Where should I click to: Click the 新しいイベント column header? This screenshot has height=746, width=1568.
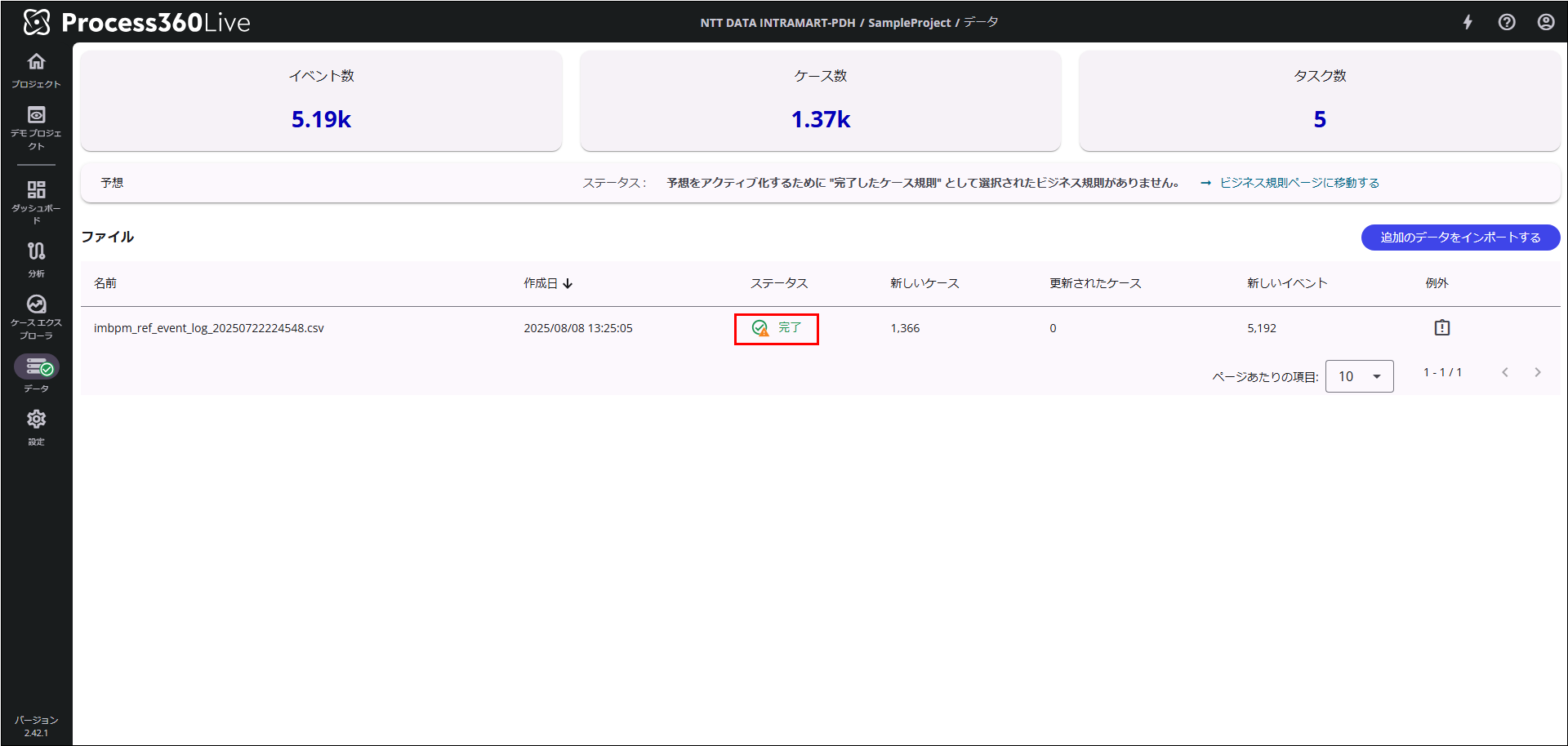click(1287, 283)
